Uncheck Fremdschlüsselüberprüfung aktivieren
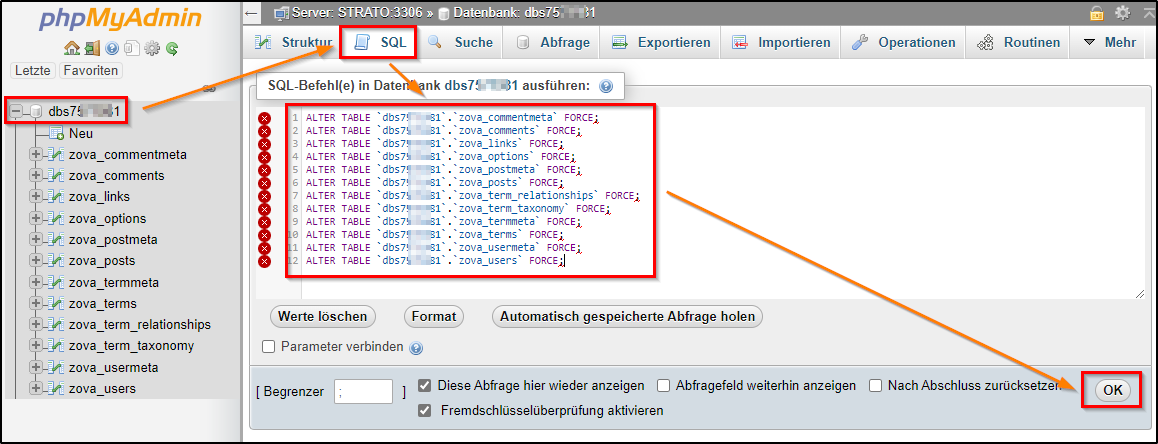The width and height of the screenshot is (1158, 444). click(x=425, y=410)
